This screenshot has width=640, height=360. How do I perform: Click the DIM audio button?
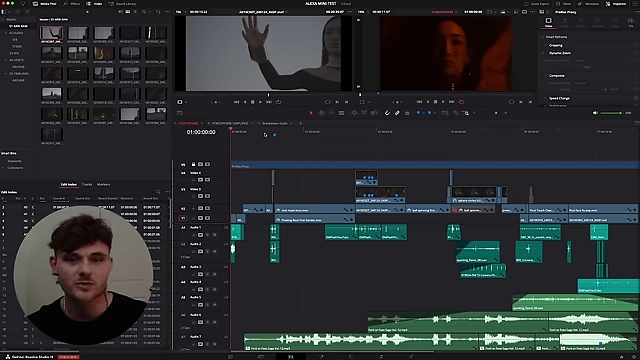628,113
